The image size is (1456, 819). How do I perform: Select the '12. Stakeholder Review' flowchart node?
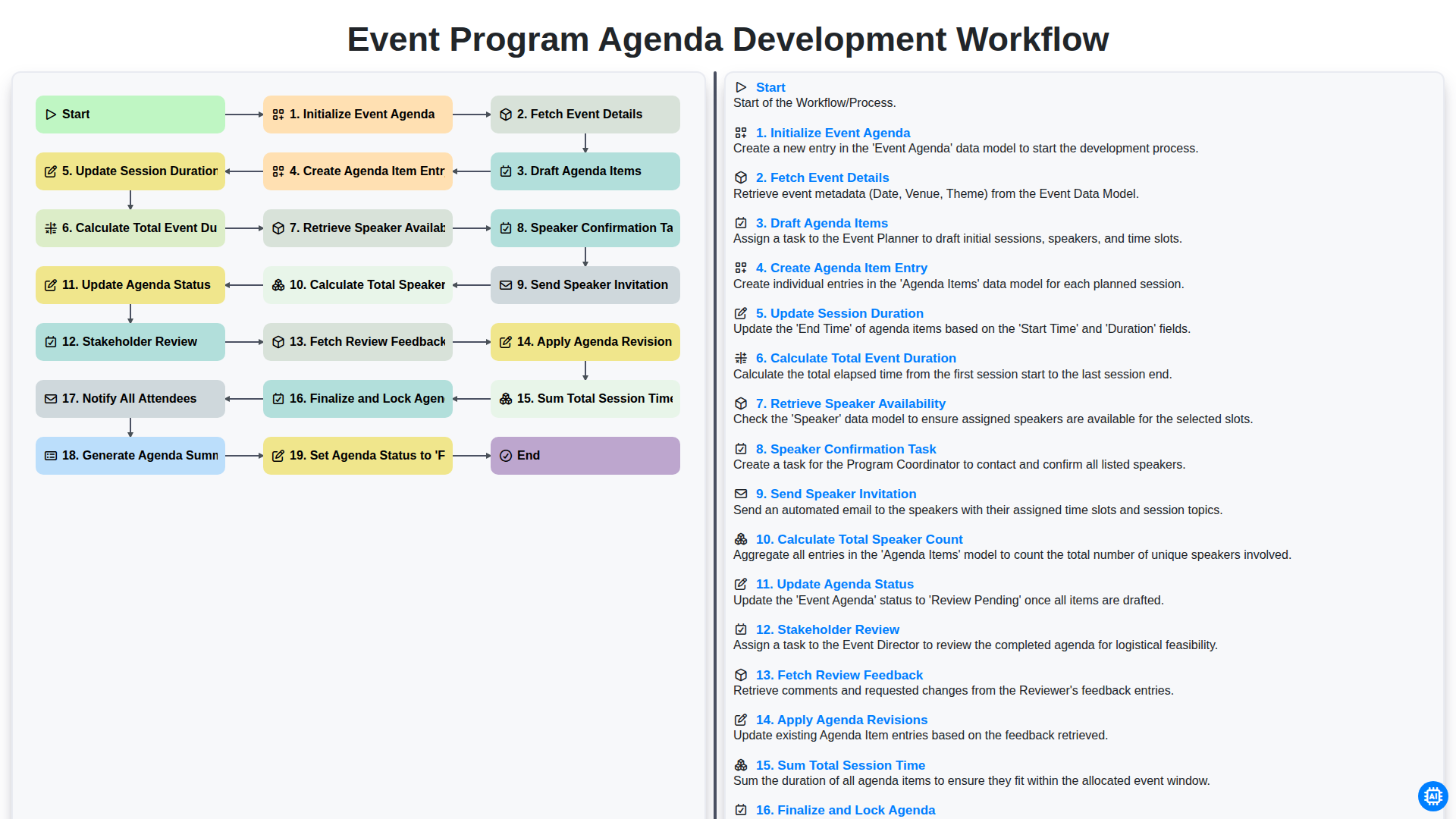[130, 342]
